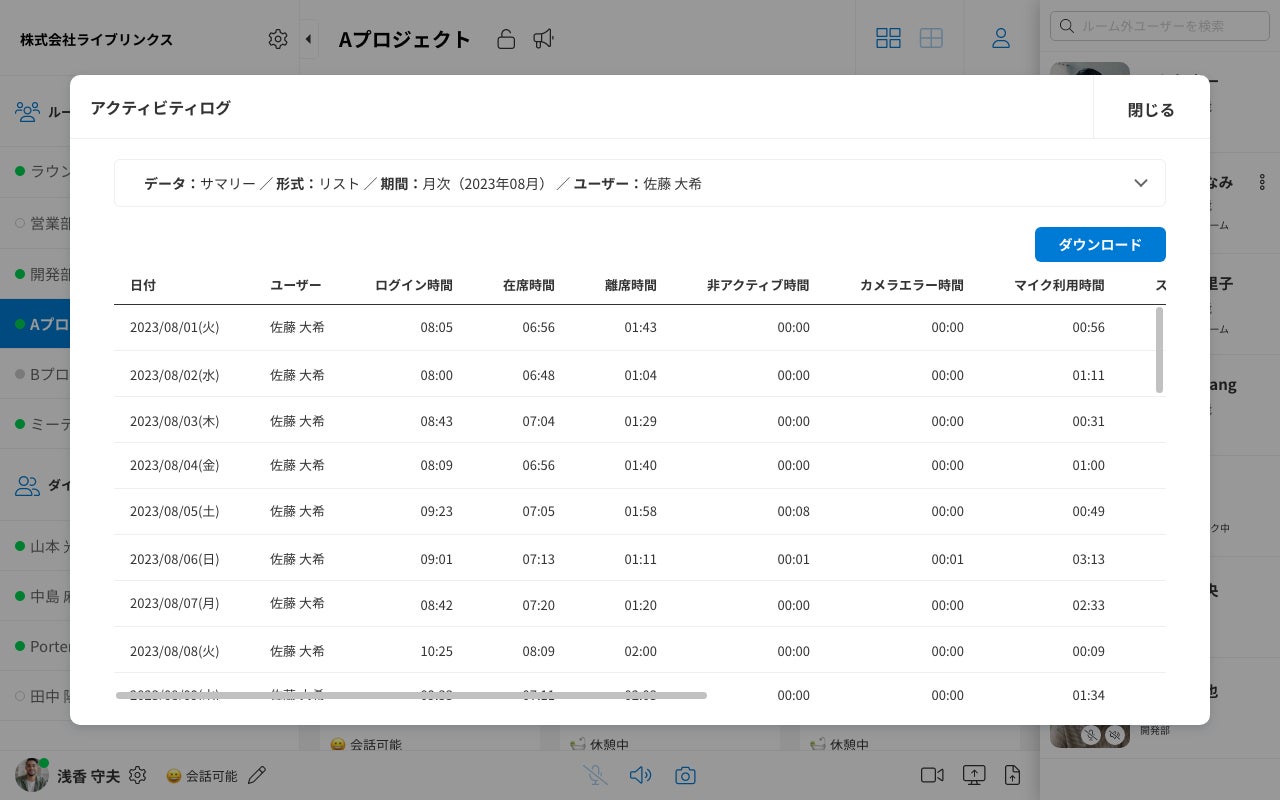1280x800 pixels.
Task: Click the screen share icon
Action: click(974, 775)
